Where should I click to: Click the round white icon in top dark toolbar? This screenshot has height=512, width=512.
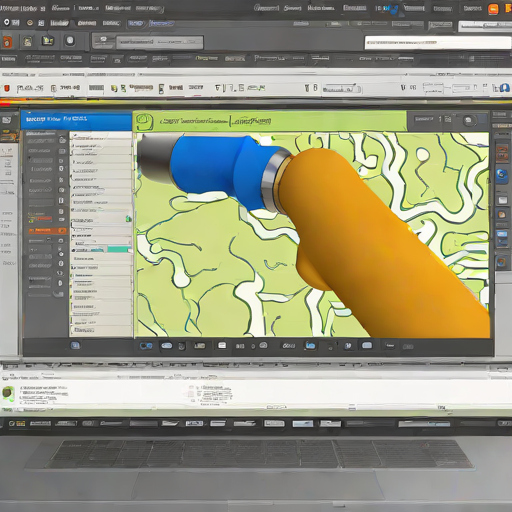click(x=70, y=41)
